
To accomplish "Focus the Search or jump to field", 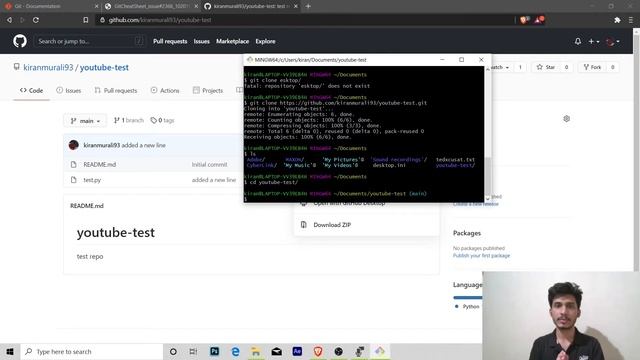I will click(90, 41).
